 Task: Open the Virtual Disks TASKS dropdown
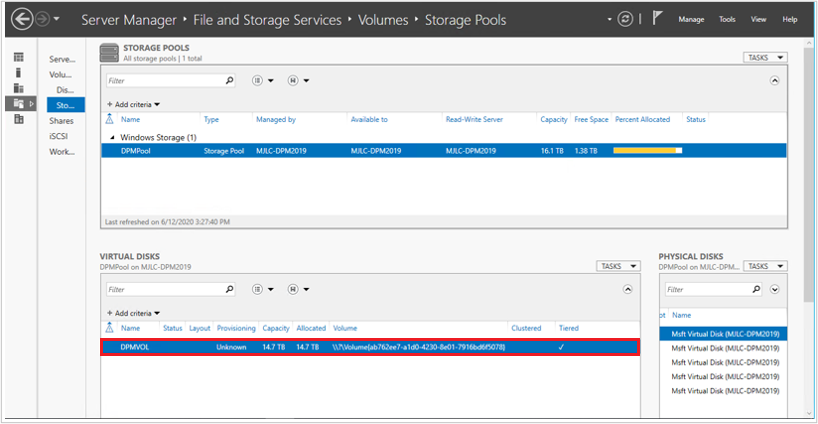618,267
